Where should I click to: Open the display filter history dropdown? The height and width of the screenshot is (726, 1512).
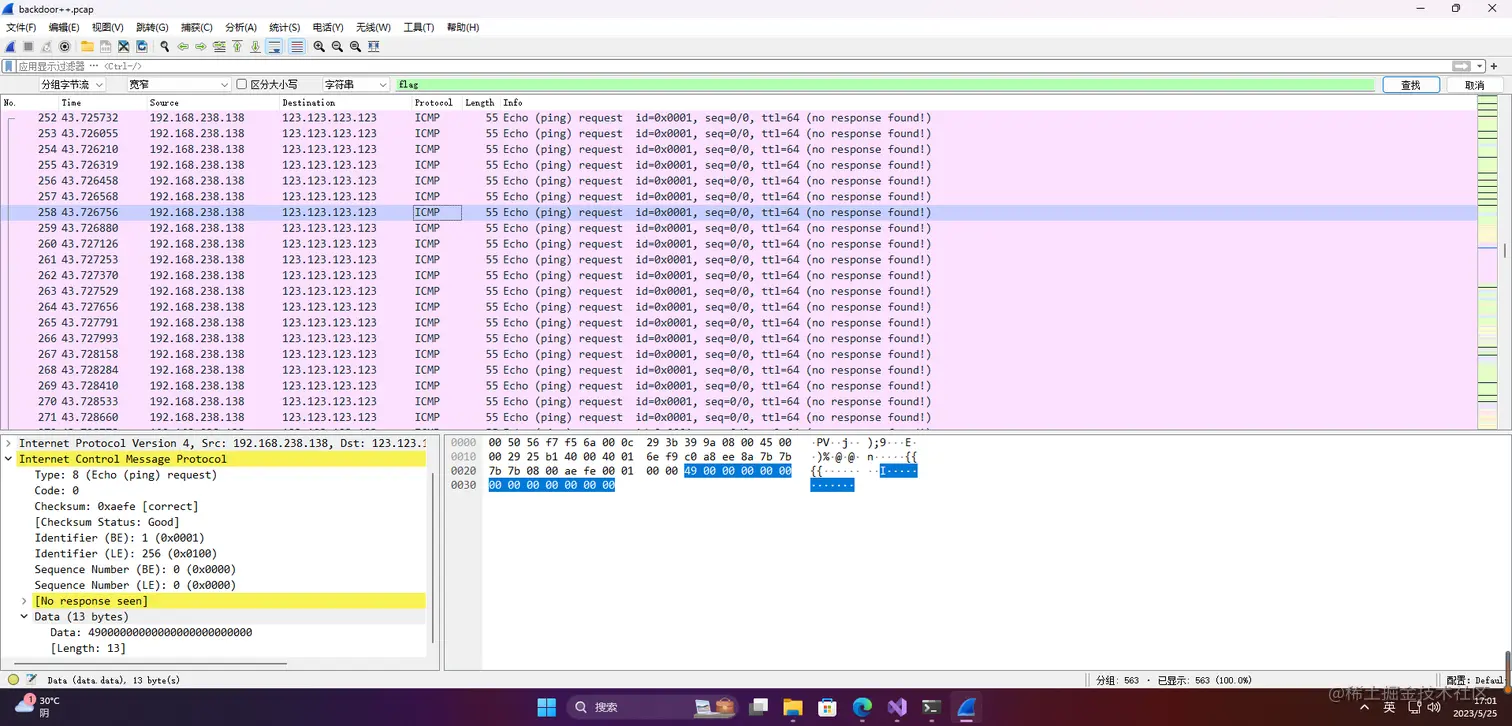click(1480, 66)
